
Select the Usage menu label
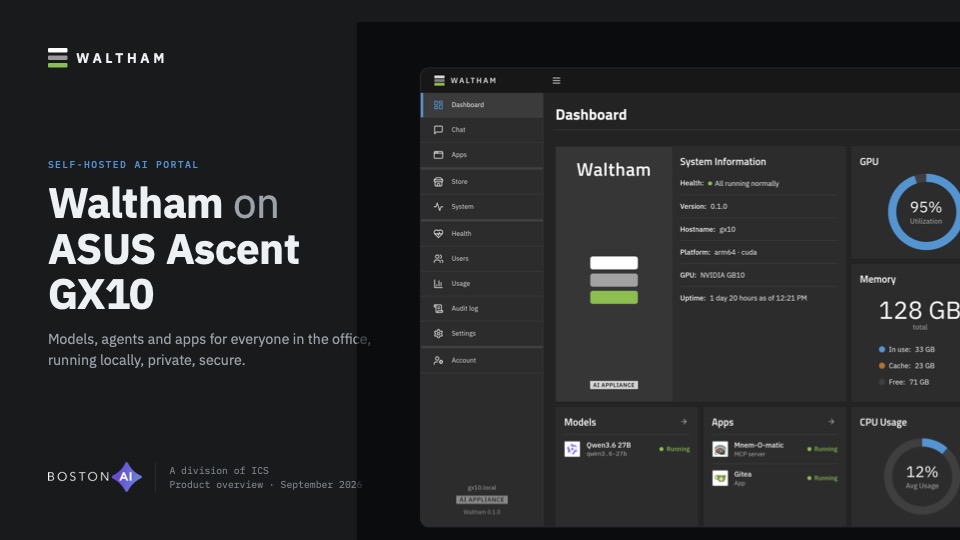(460, 283)
